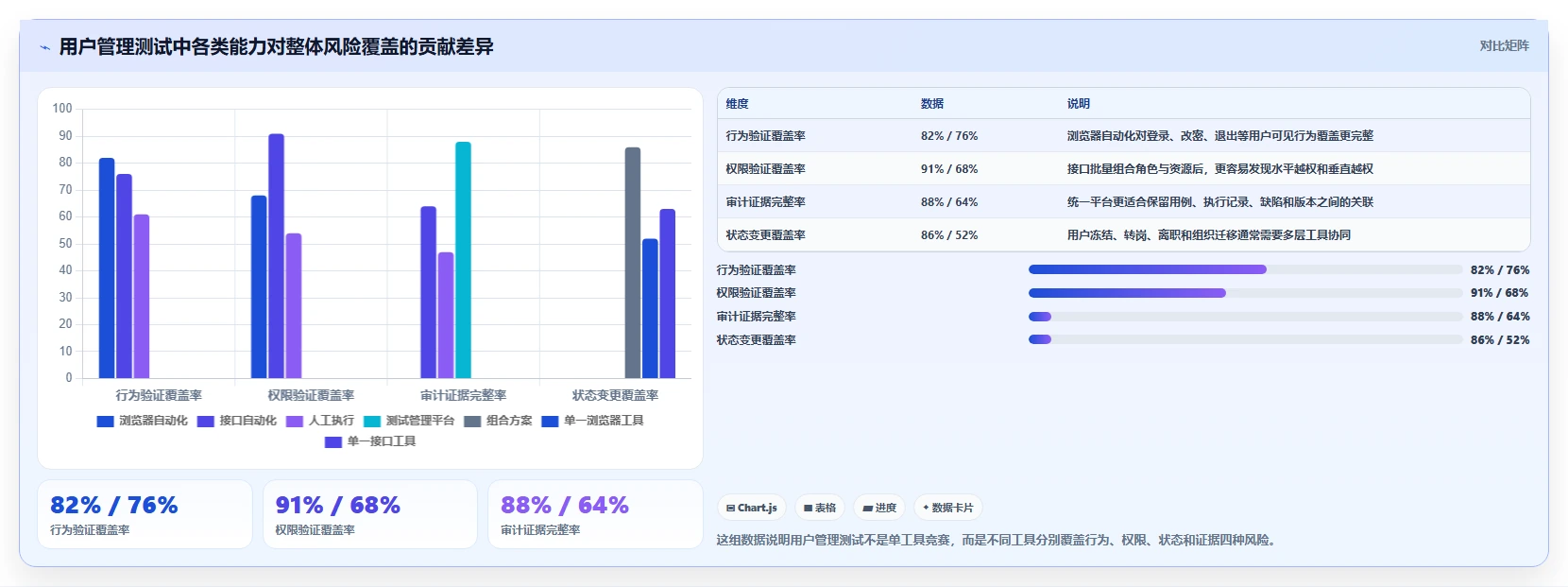Click the description starting 浏览器自动化对登录
Viewport: 1568px width, 587px height.
[x=1220, y=136]
